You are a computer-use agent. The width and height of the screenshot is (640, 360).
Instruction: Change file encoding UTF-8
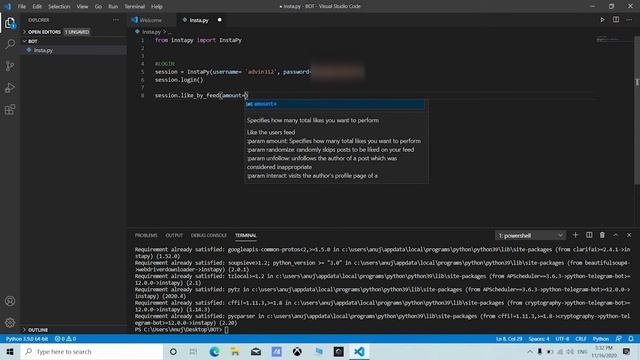pos(562,339)
